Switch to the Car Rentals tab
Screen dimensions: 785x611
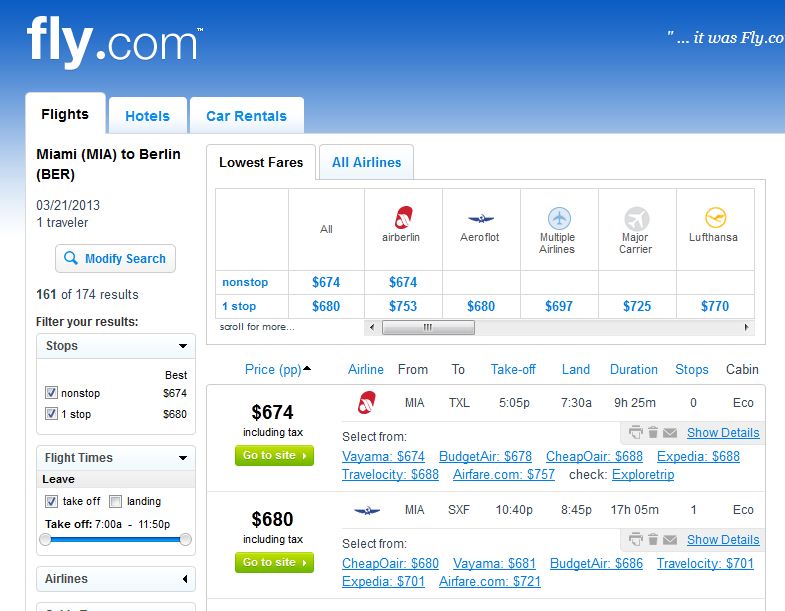[x=247, y=116]
